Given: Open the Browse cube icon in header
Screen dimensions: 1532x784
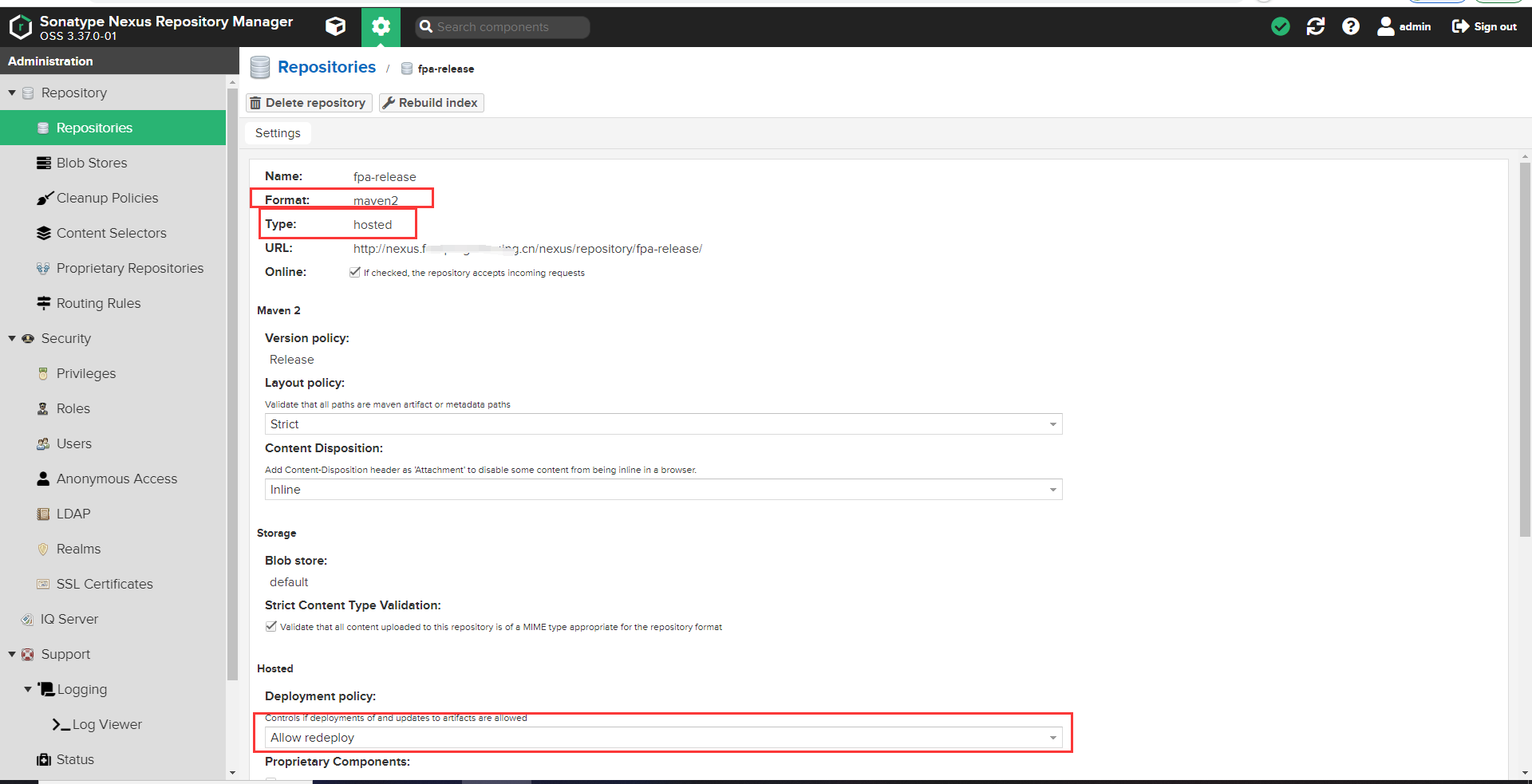Looking at the screenshot, I should (x=336, y=27).
